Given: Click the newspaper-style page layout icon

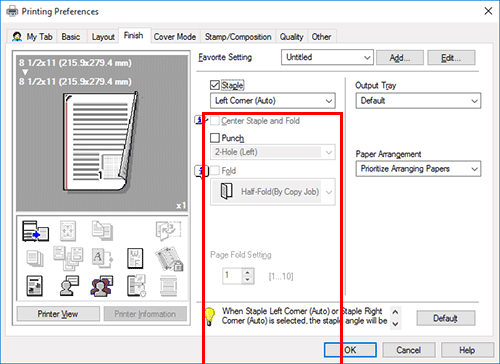Looking at the screenshot, I should click(34, 286).
